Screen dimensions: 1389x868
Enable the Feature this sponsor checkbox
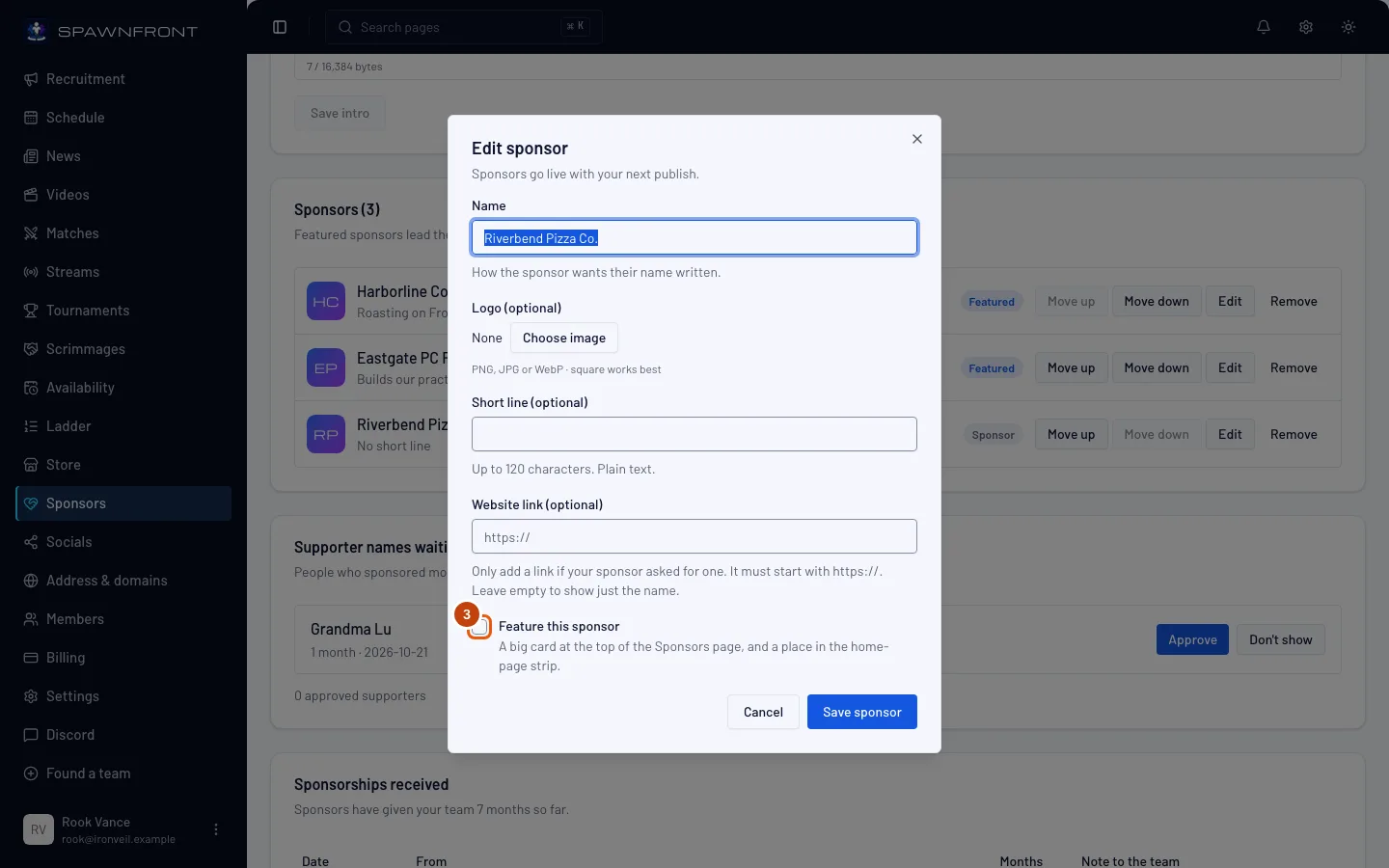coord(480,627)
